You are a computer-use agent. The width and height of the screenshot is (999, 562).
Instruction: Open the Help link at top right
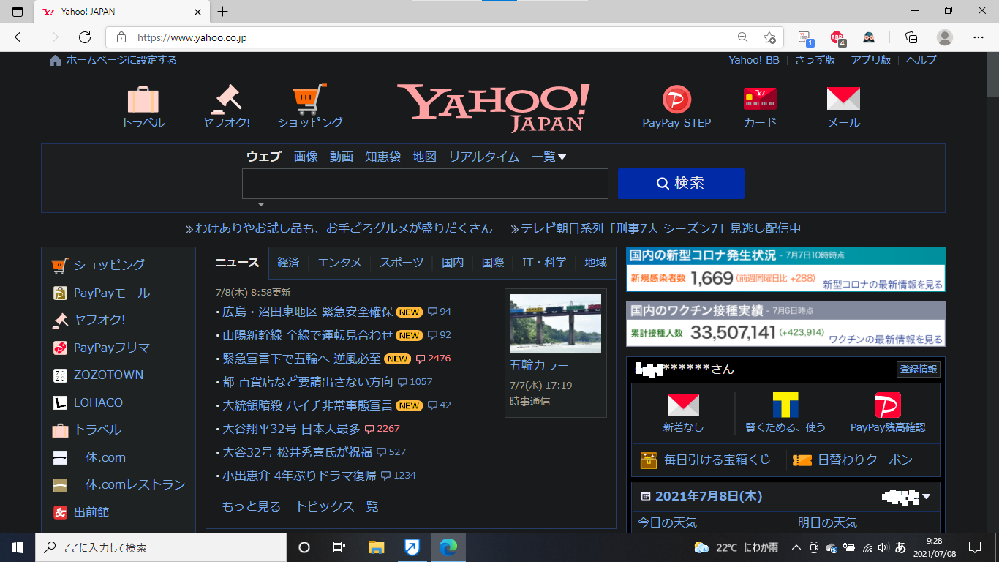pos(921,60)
